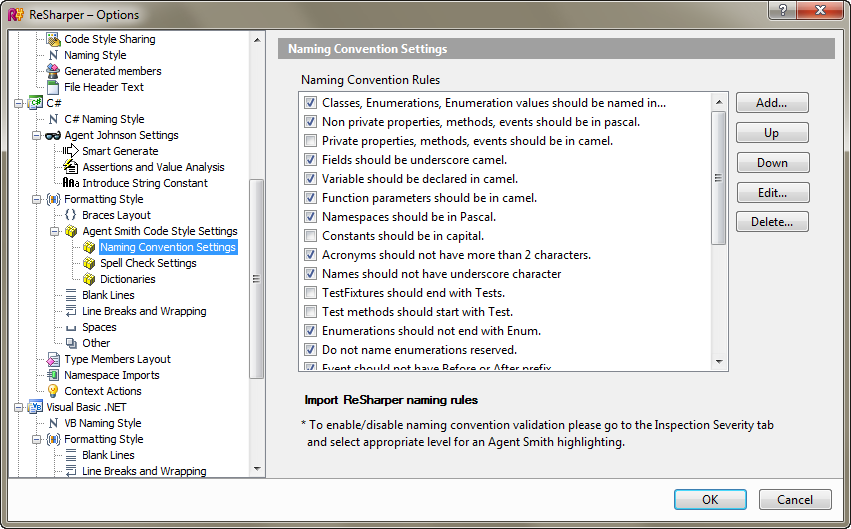Open Spell Check Settings page

[x=148, y=263]
